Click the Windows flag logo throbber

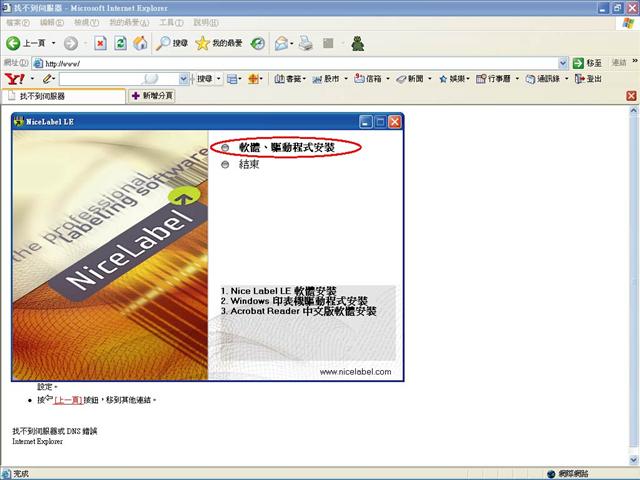coord(628,23)
